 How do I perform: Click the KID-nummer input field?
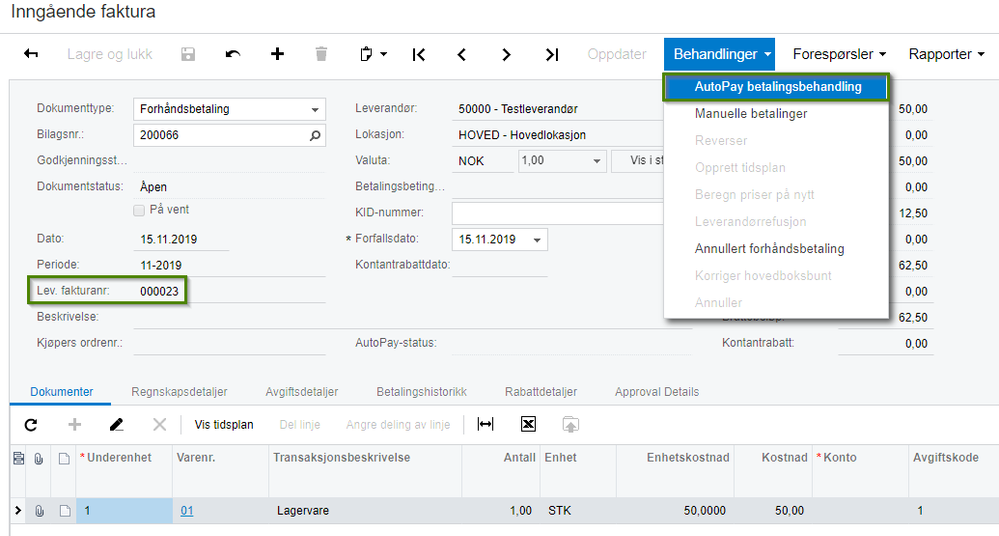[557, 213]
